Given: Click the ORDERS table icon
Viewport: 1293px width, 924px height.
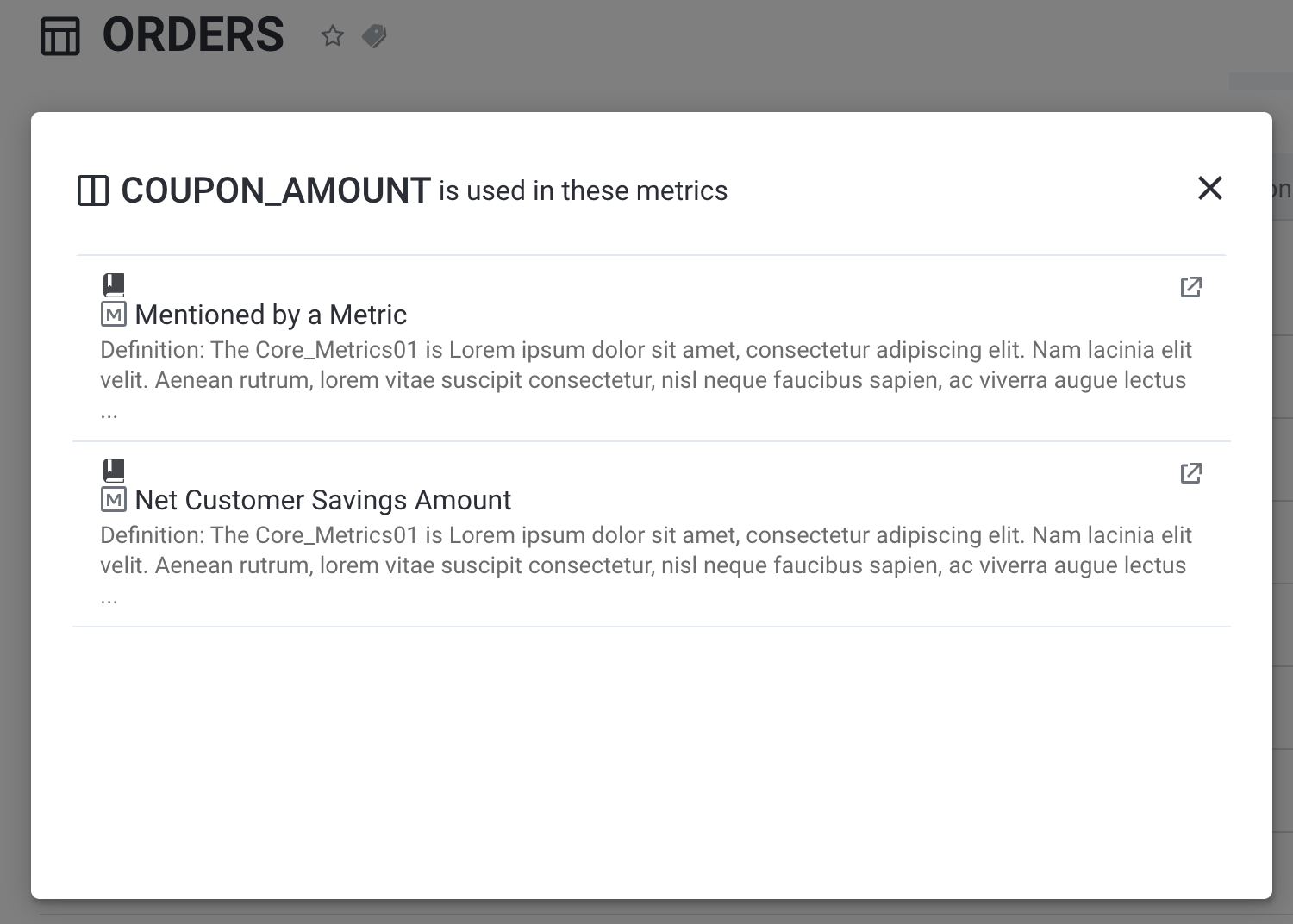Looking at the screenshot, I should (x=60, y=36).
